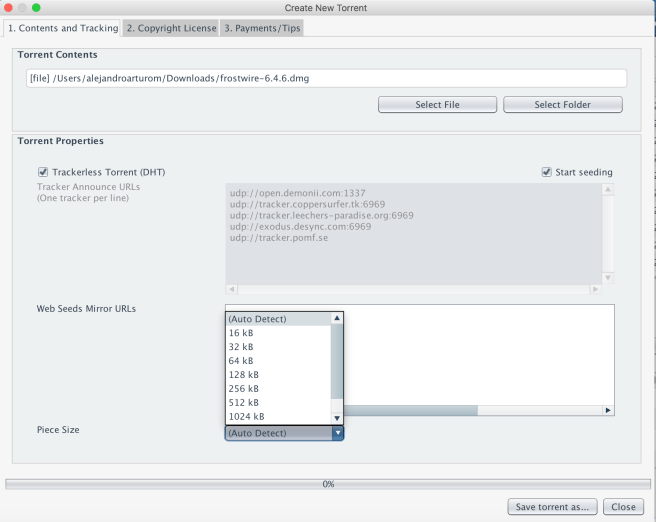Uncheck the Start seeding checkbox
Screen dimensions: 656x522
click(x=546, y=172)
